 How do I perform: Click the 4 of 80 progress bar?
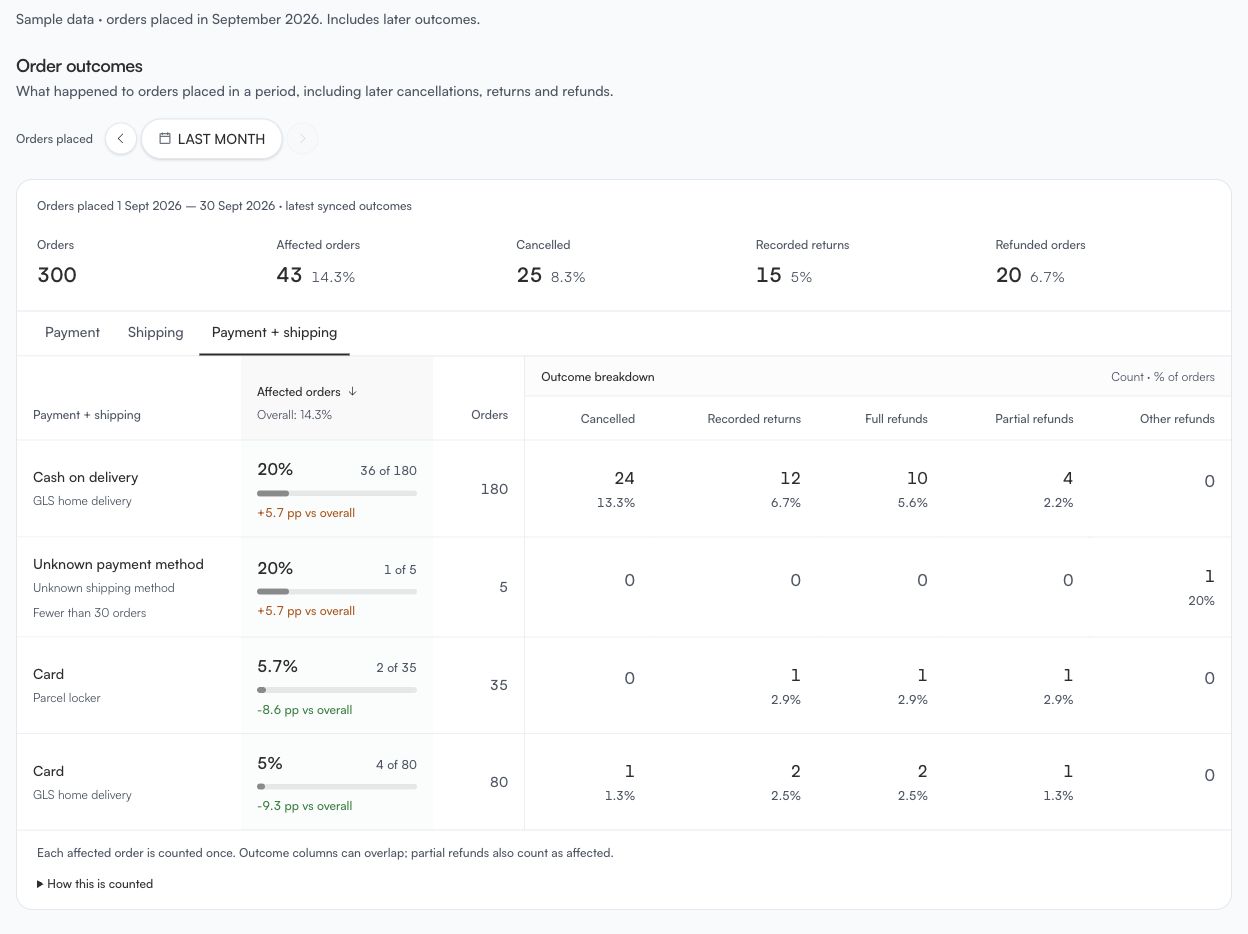point(337,786)
